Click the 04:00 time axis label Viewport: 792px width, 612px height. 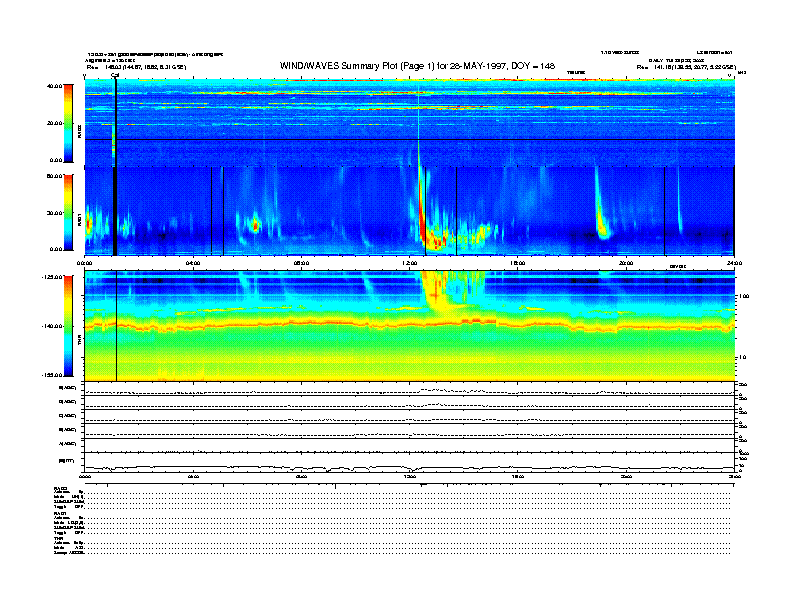point(193,263)
